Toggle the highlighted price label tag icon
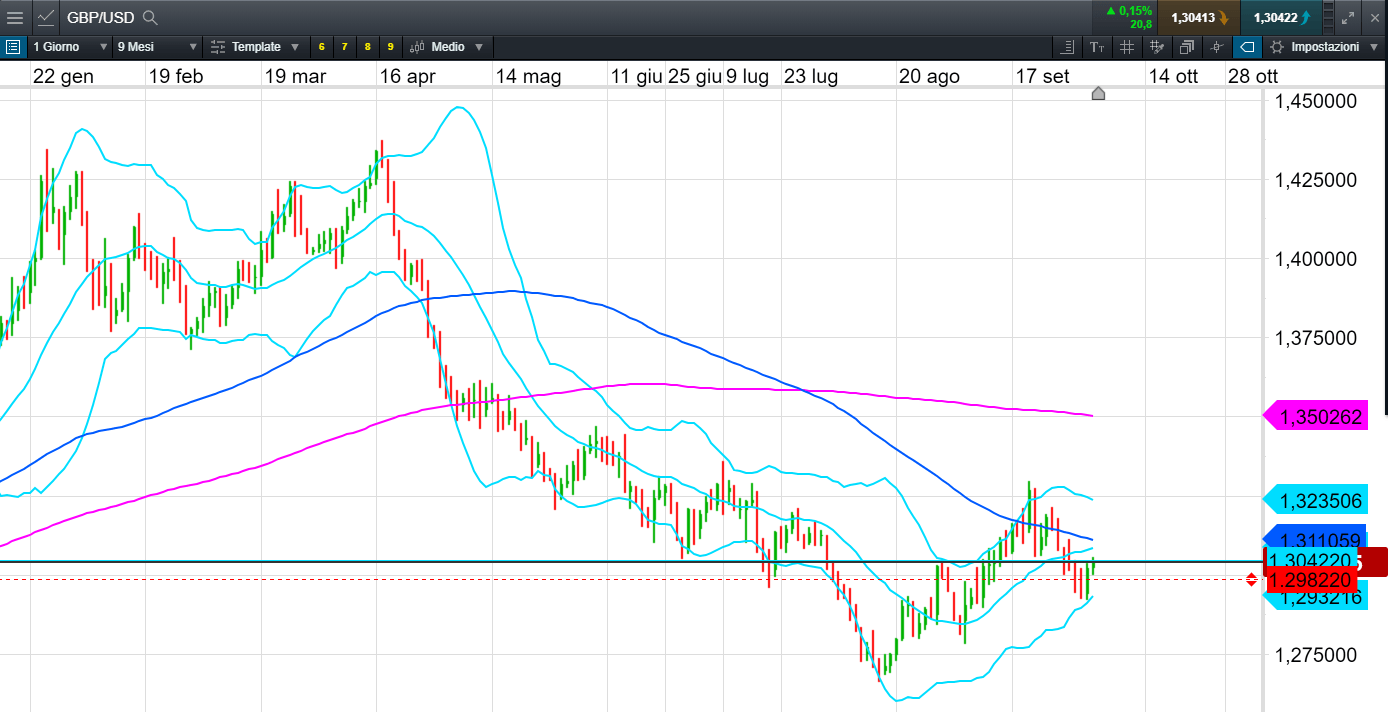 coord(1247,47)
